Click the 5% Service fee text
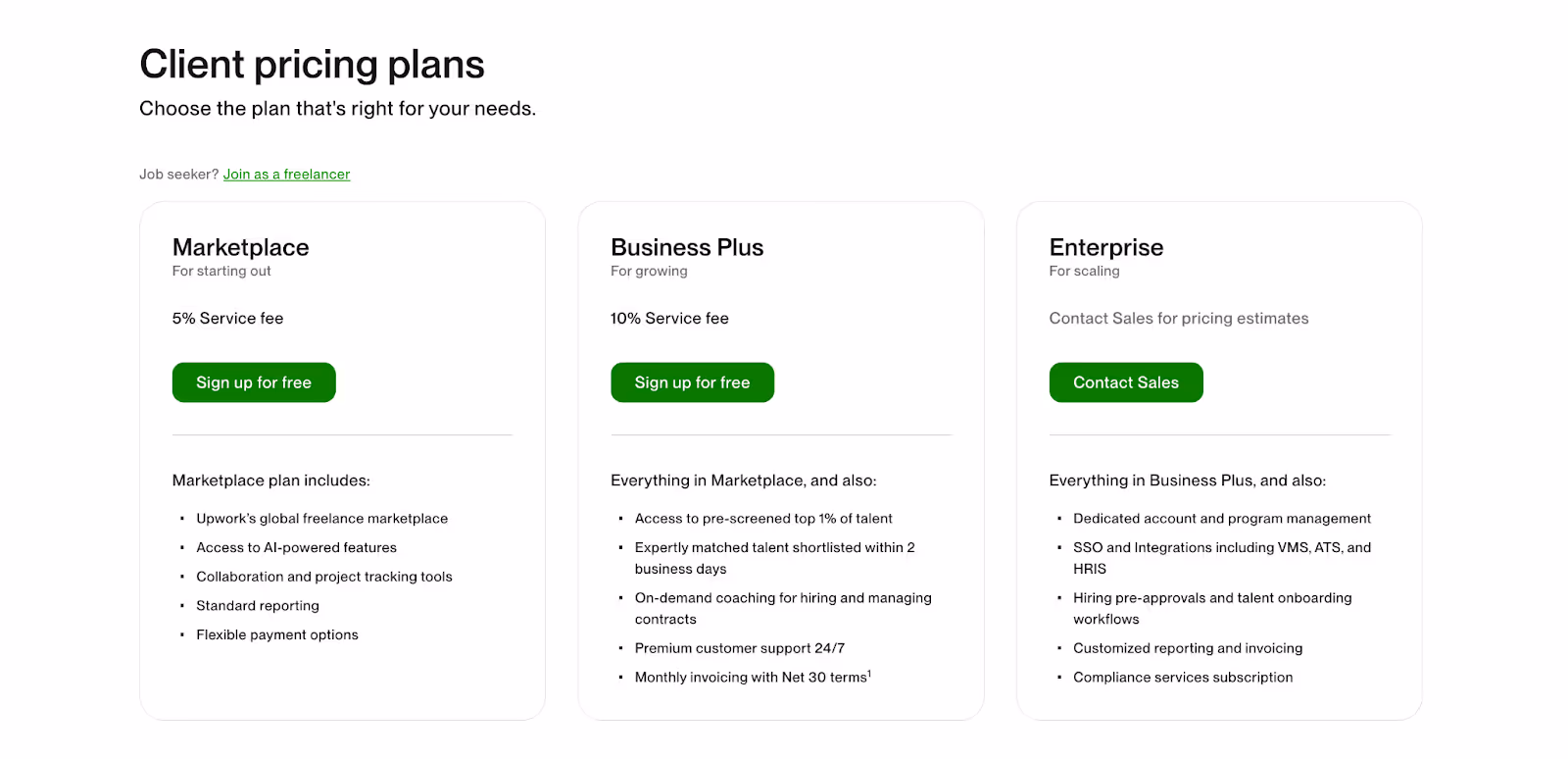The height and width of the screenshot is (759, 1568). coord(227,319)
